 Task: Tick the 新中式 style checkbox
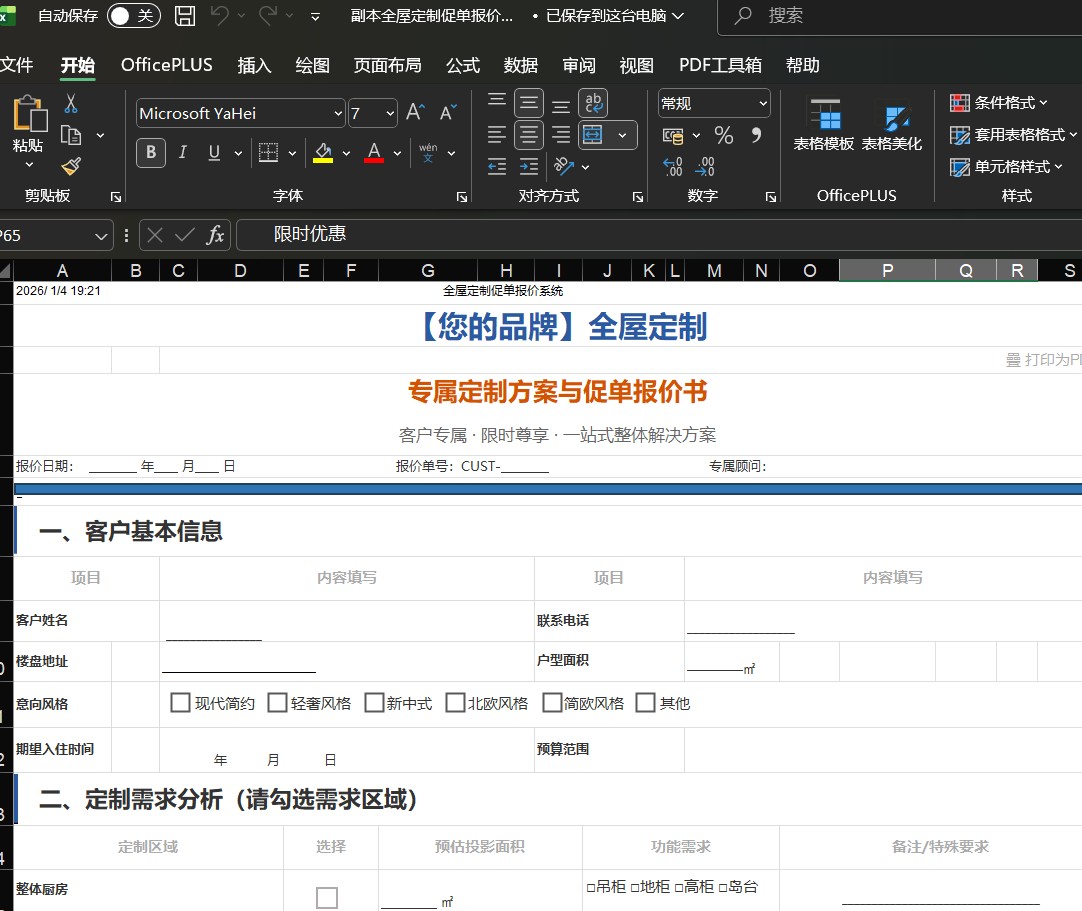click(x=374, y=703)
